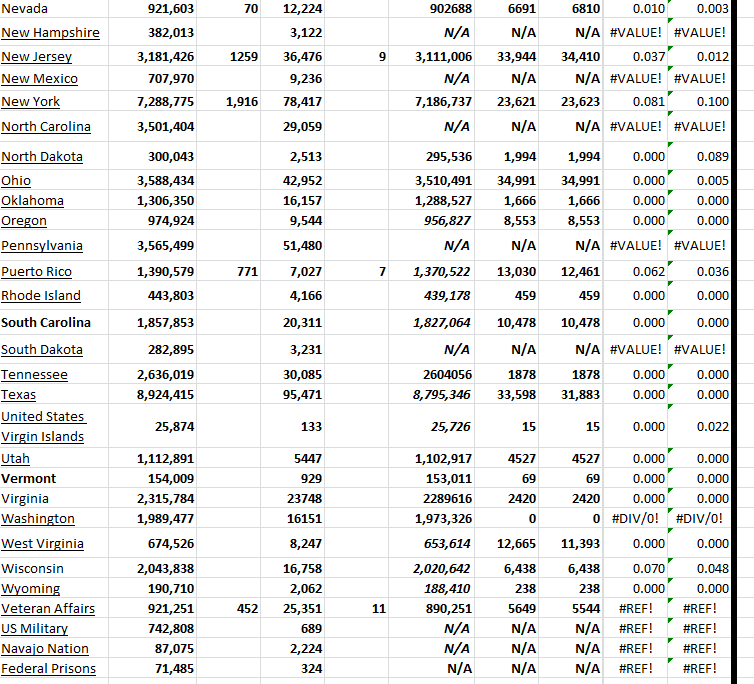The height and width of the screenshot is (684, 754).
Task: Click the North Carolina hyperlink
Action: coord(46,127)
